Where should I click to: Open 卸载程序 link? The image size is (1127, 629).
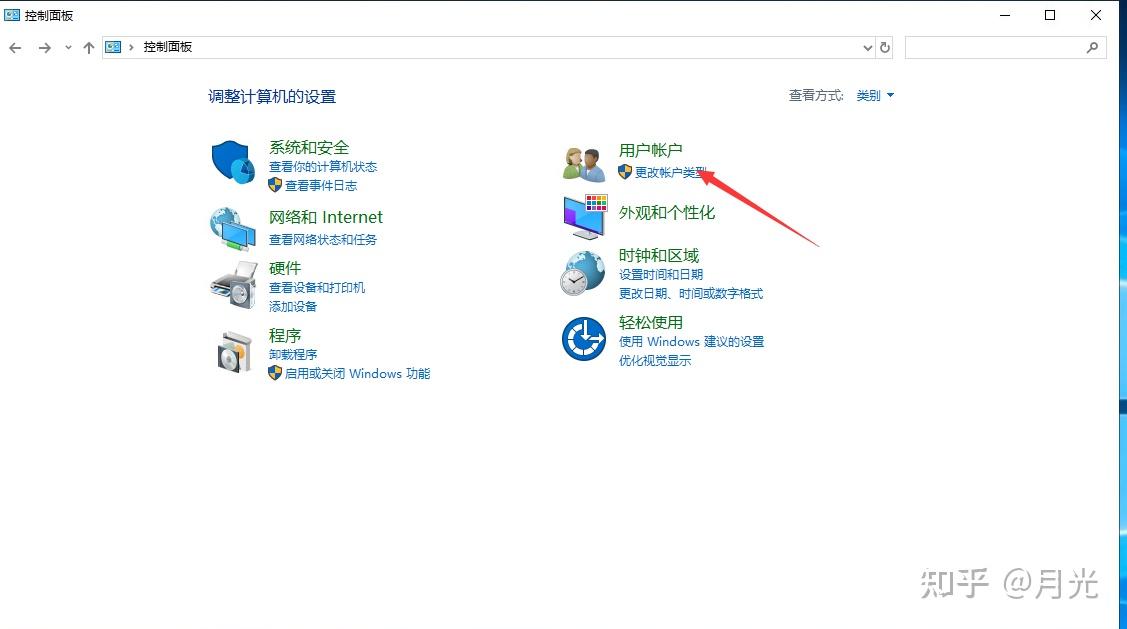point(293,353)
